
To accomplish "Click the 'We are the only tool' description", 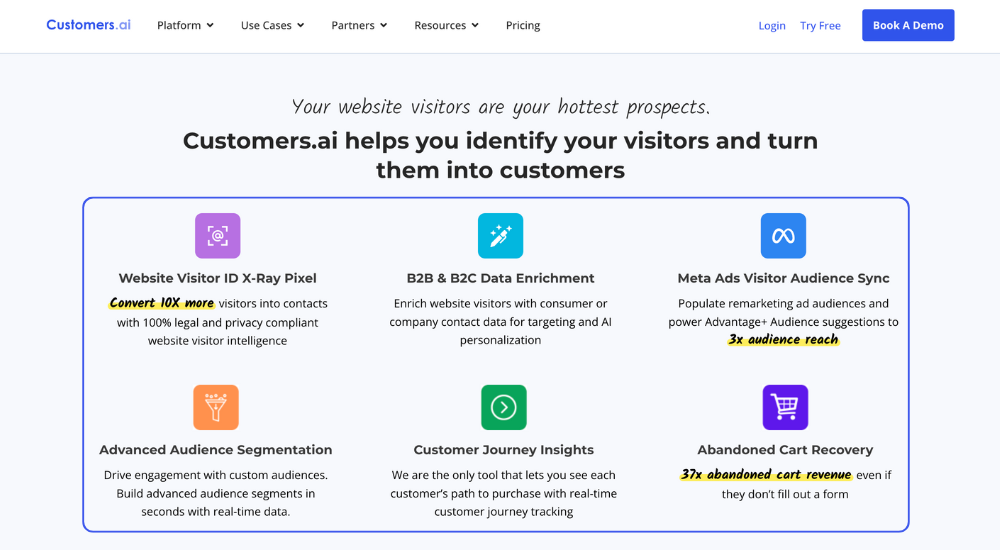I will pyautogui.click(x=504, y=493).
